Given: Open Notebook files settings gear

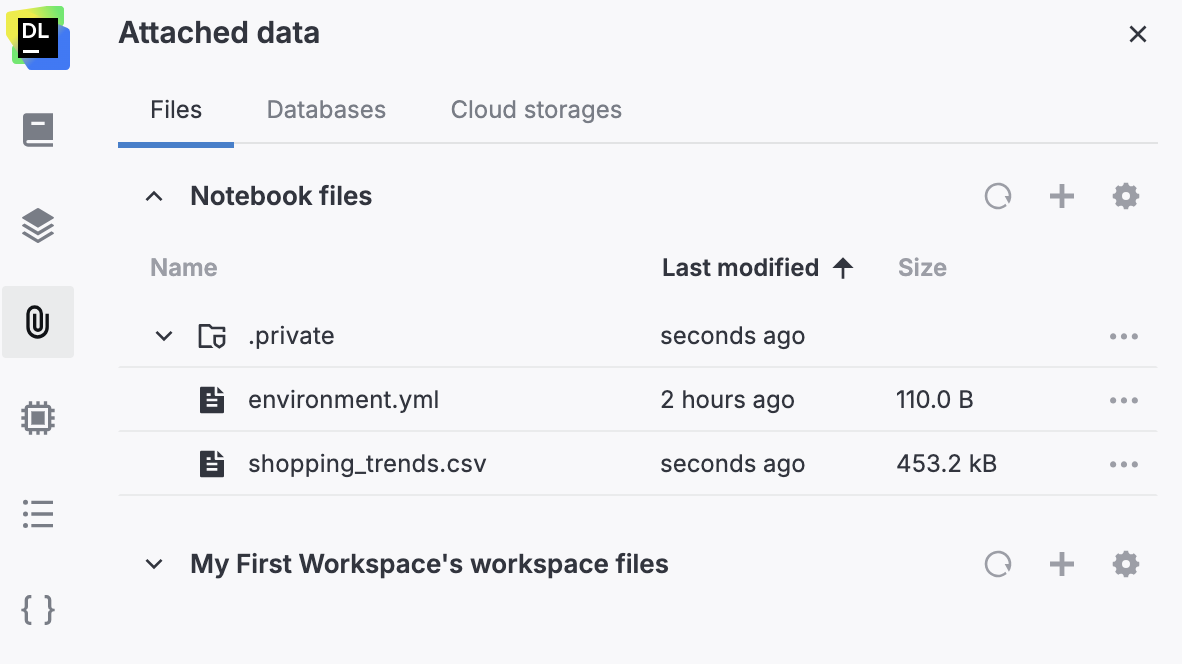Looking at the screenshot, I should 1125,196.
